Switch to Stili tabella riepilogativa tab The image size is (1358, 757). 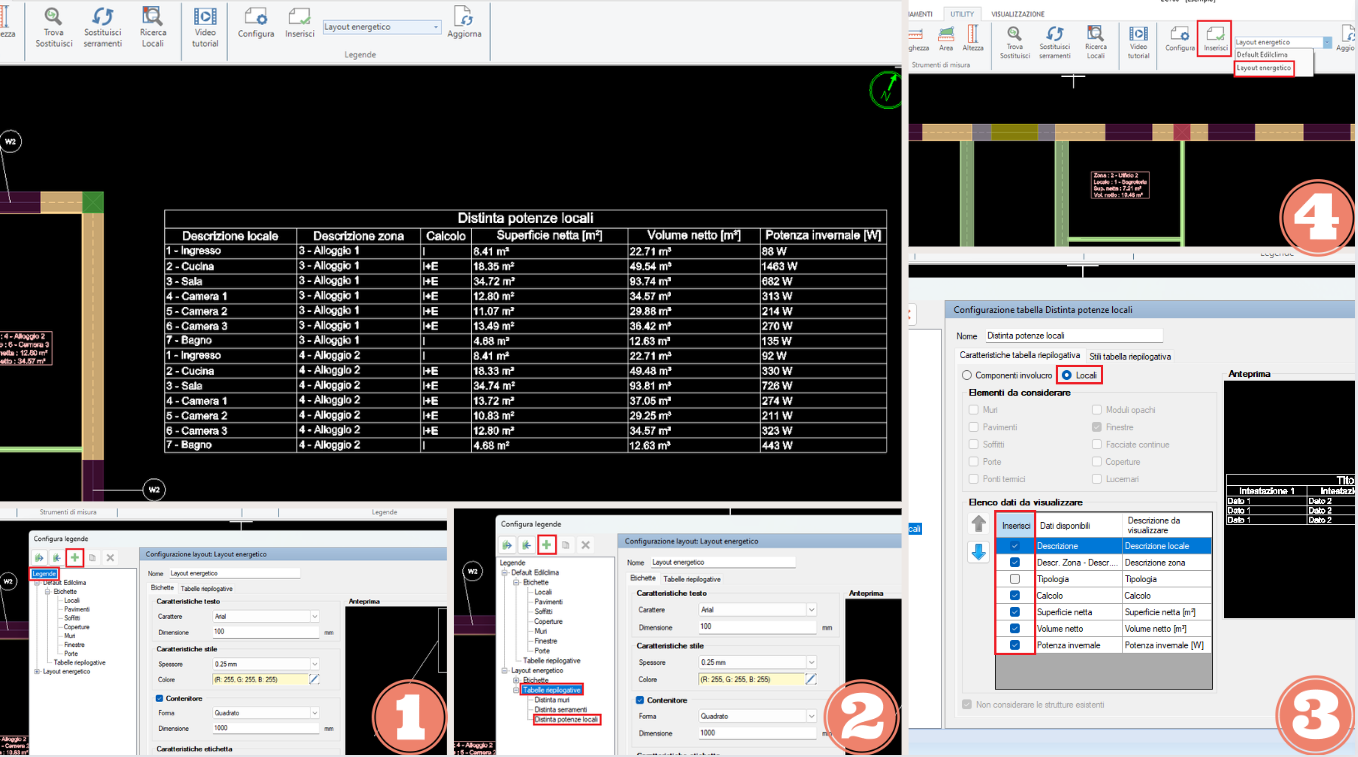pos(1130,356)
